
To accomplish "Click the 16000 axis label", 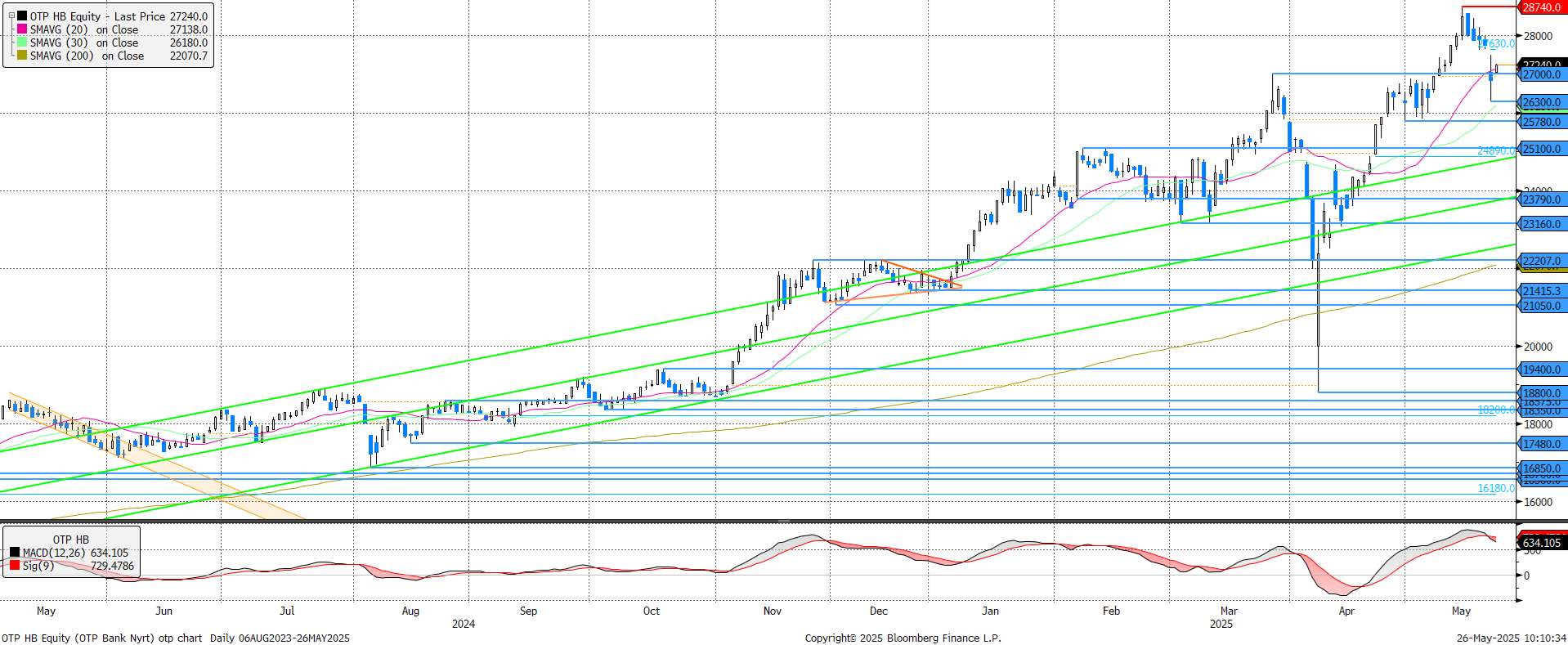I will (1538, 502).
